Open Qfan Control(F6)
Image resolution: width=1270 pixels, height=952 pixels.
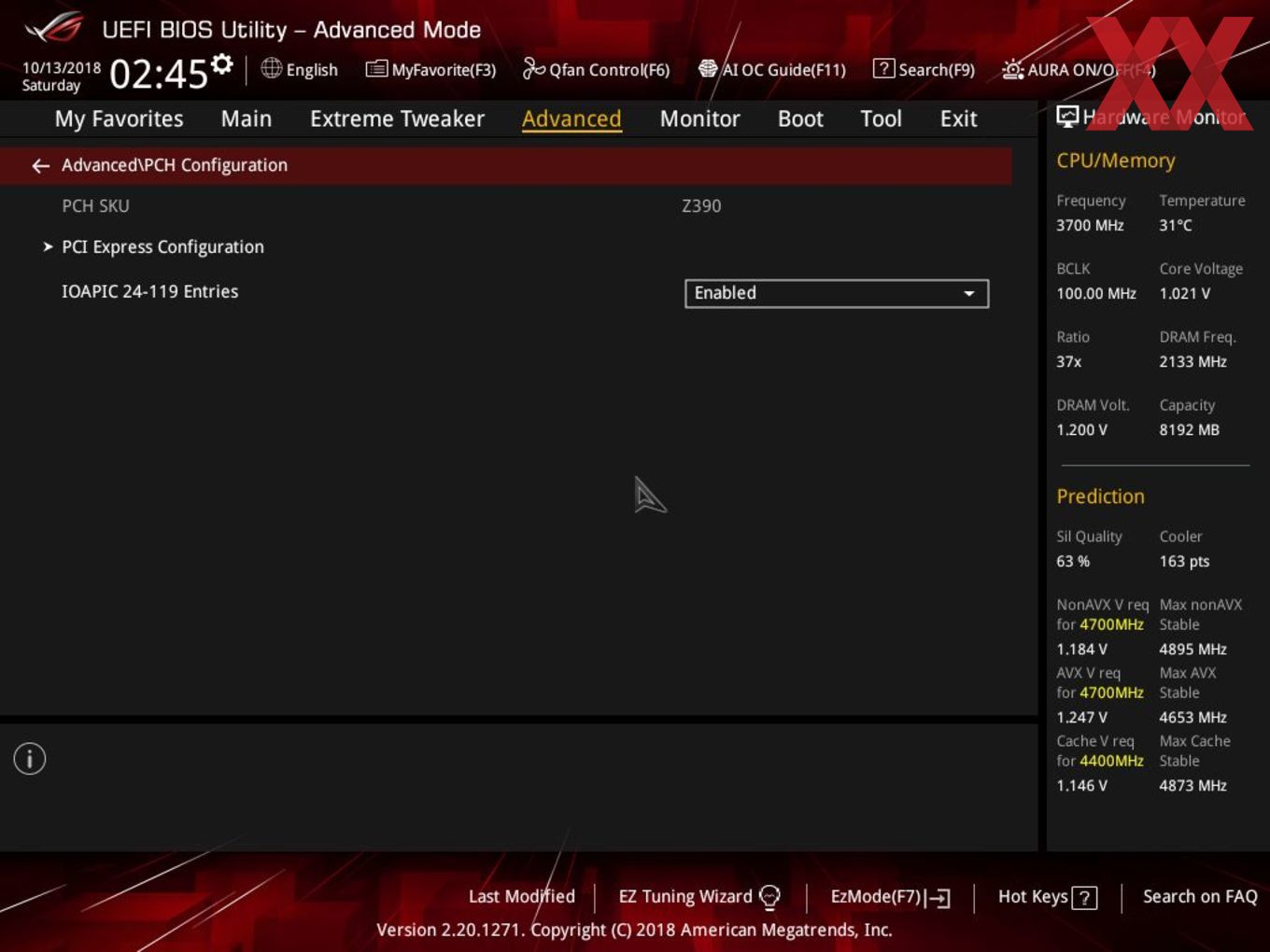click(596, 69)
